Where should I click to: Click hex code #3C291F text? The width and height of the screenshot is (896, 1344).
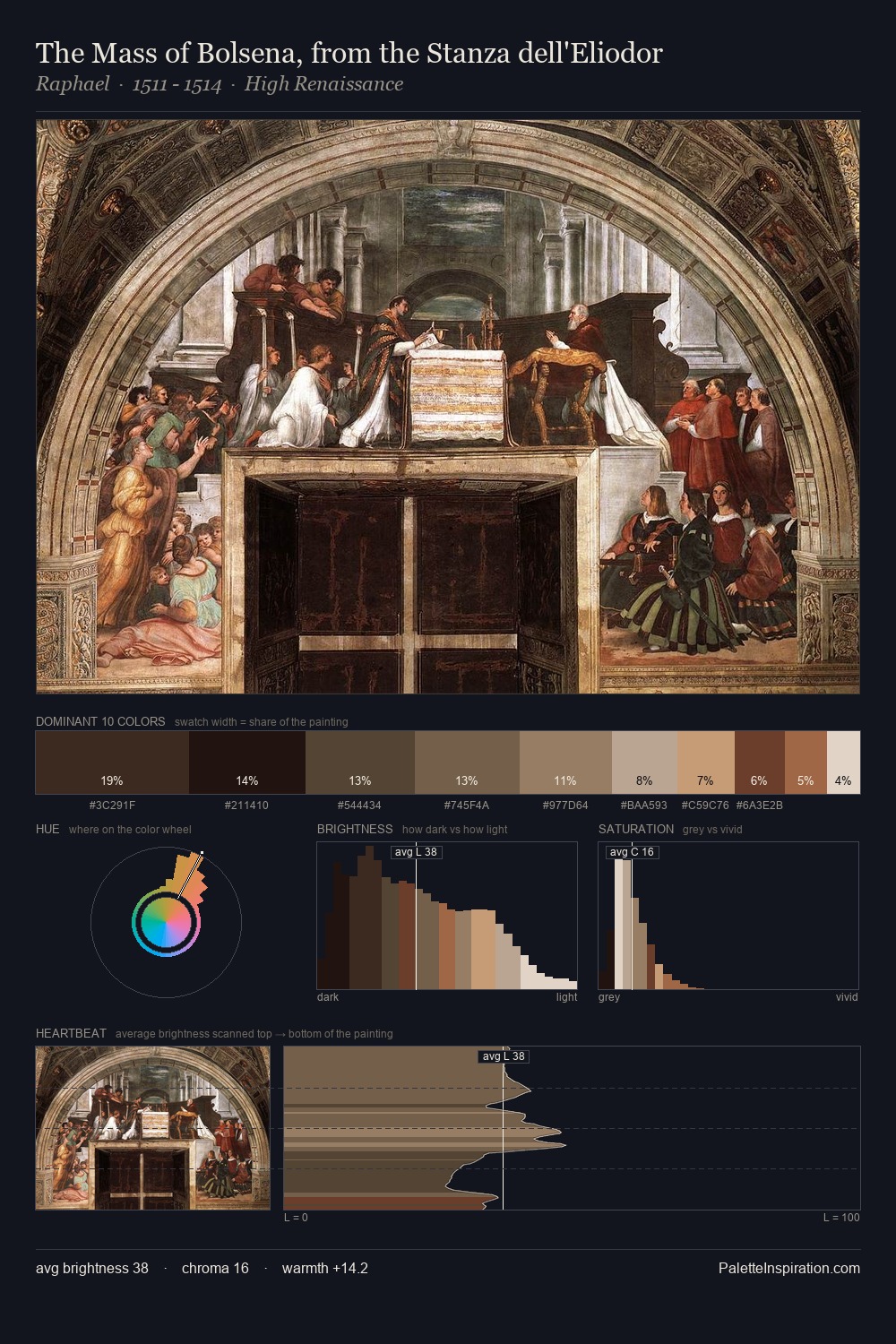coord(112,806)
